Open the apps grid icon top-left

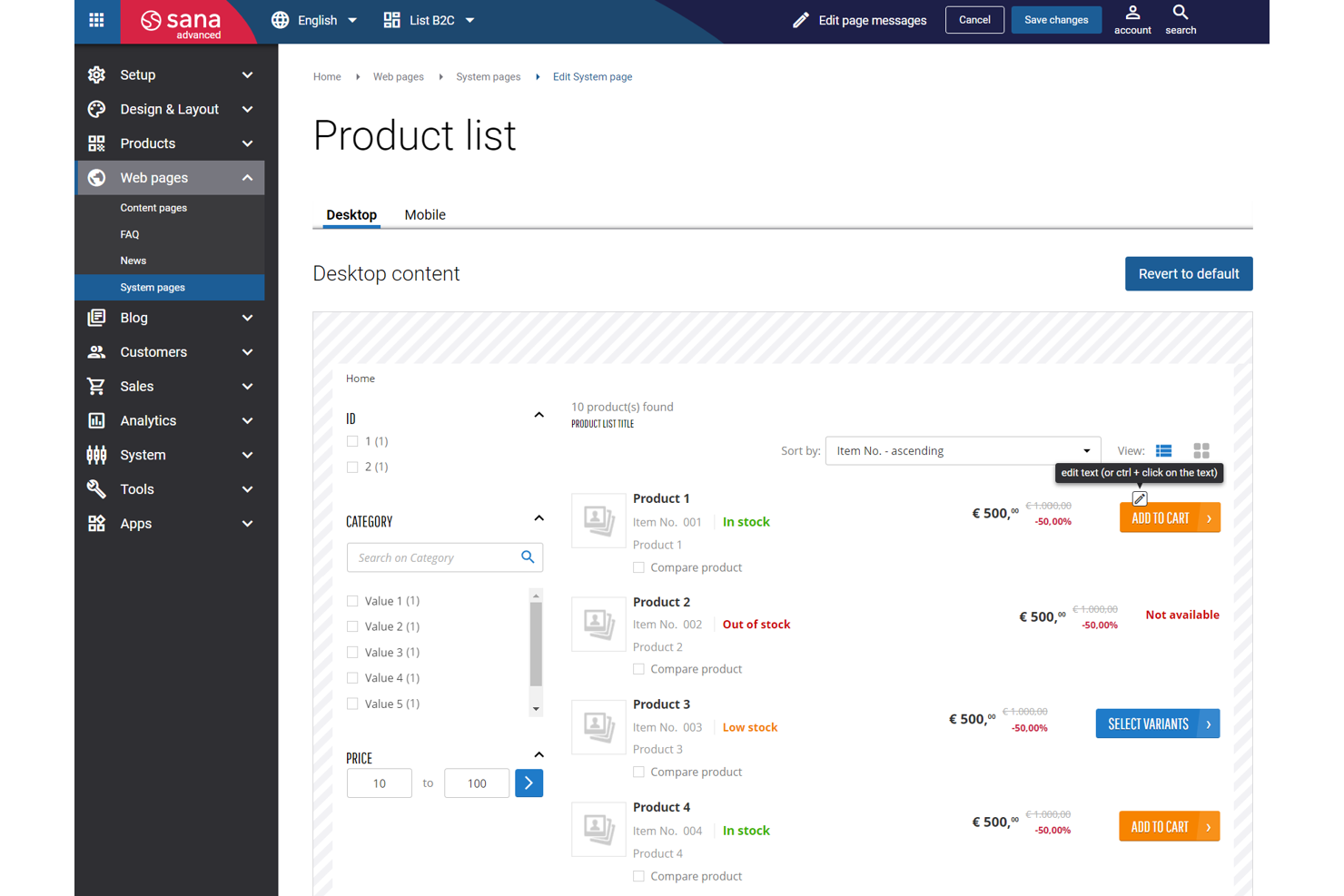click(x=96, y=19)
